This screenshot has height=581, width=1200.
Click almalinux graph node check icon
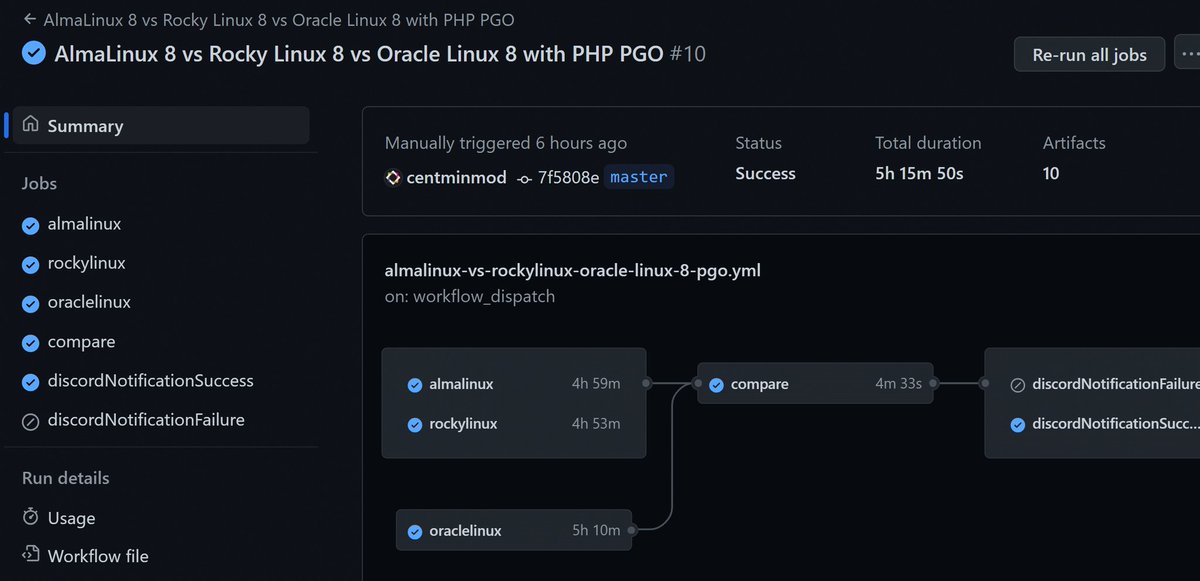click(x=414, y=385)
